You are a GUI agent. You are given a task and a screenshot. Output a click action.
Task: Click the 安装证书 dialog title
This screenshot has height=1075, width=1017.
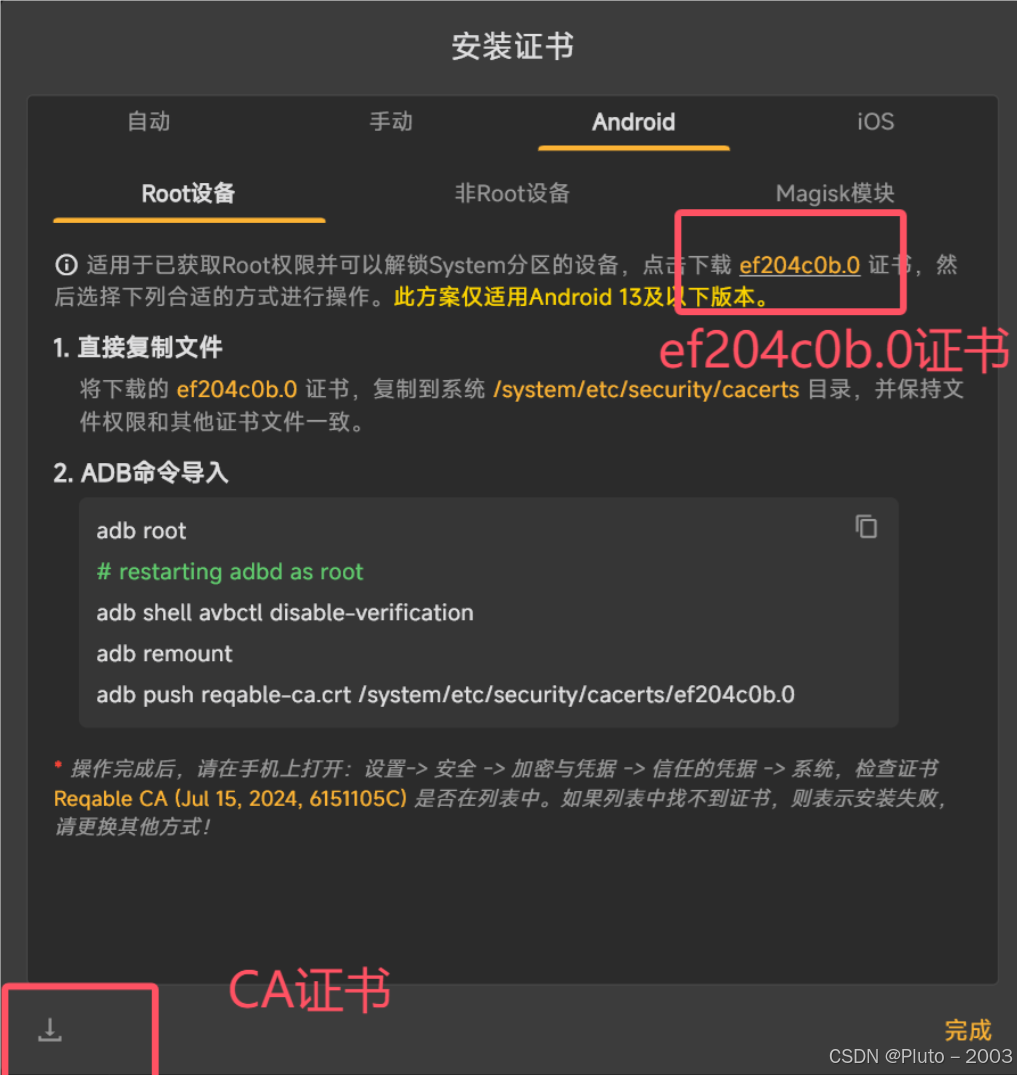coord(512,47)
